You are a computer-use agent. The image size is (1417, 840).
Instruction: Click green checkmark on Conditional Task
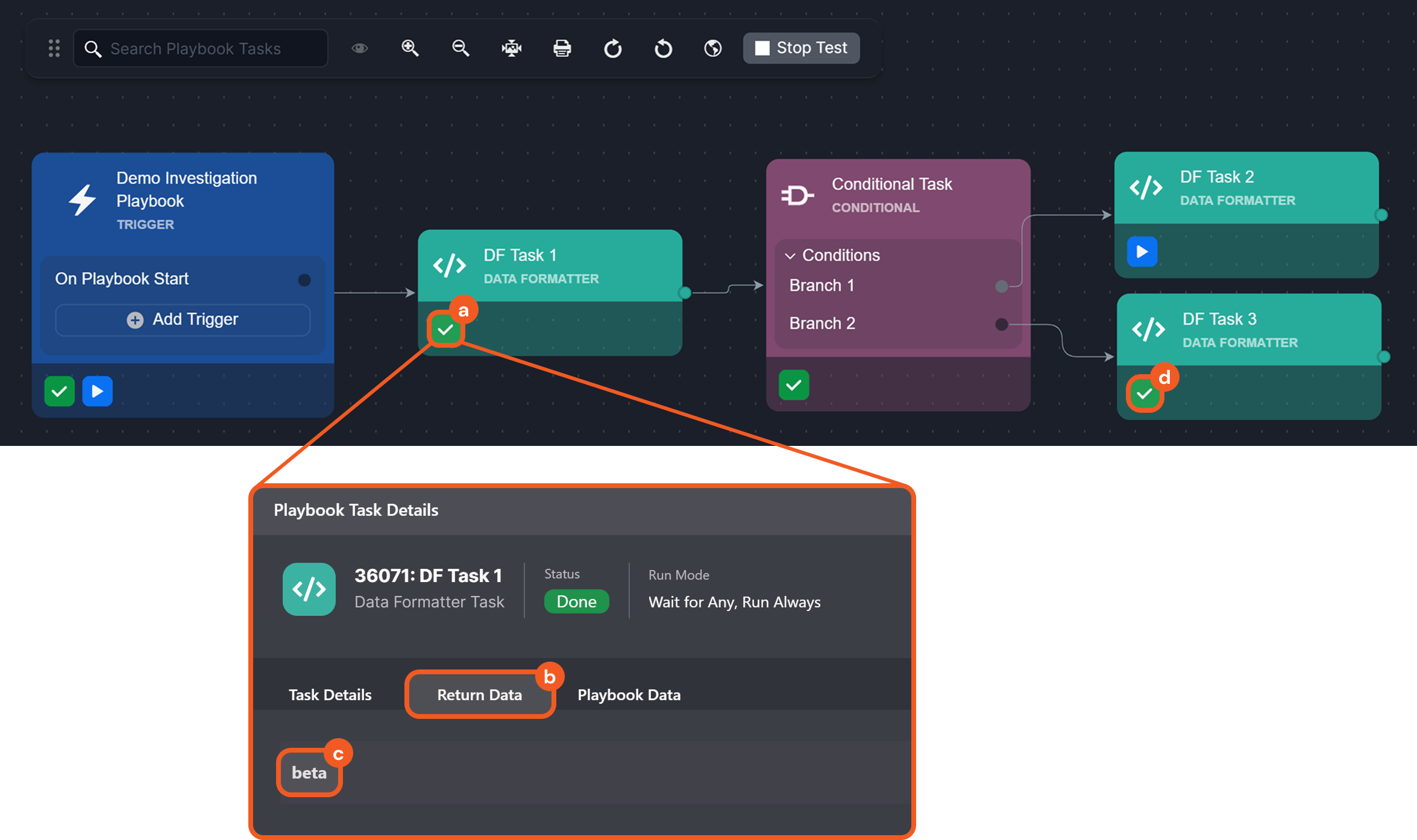pos(793,385)
